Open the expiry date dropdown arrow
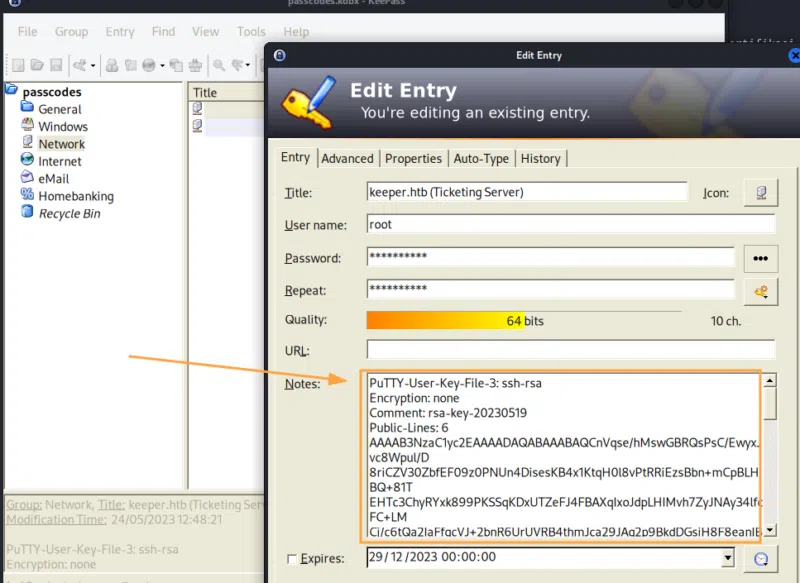The image size is (800, 583). [728, 557]
